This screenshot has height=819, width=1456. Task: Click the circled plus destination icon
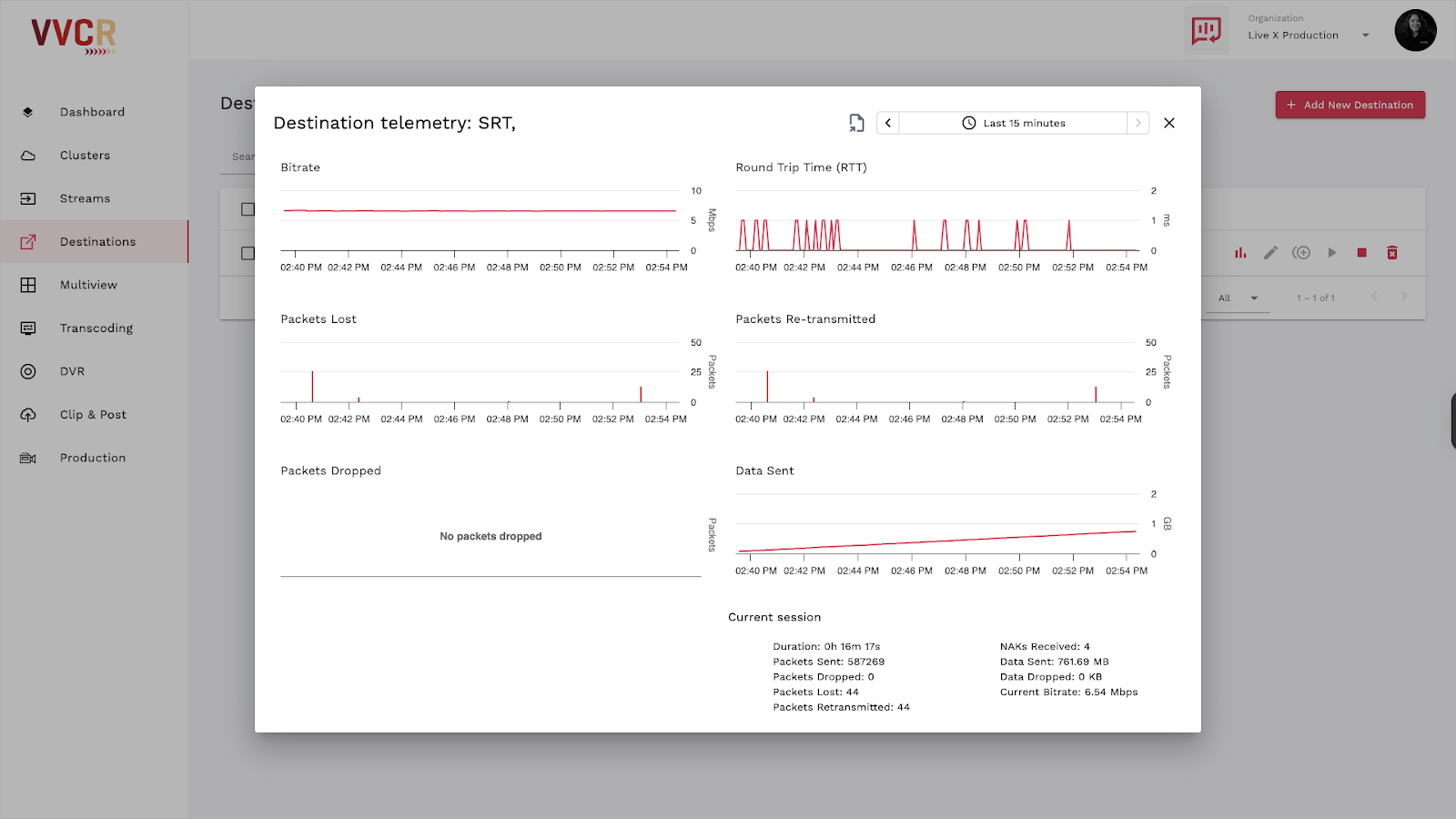click(1301, 252)
